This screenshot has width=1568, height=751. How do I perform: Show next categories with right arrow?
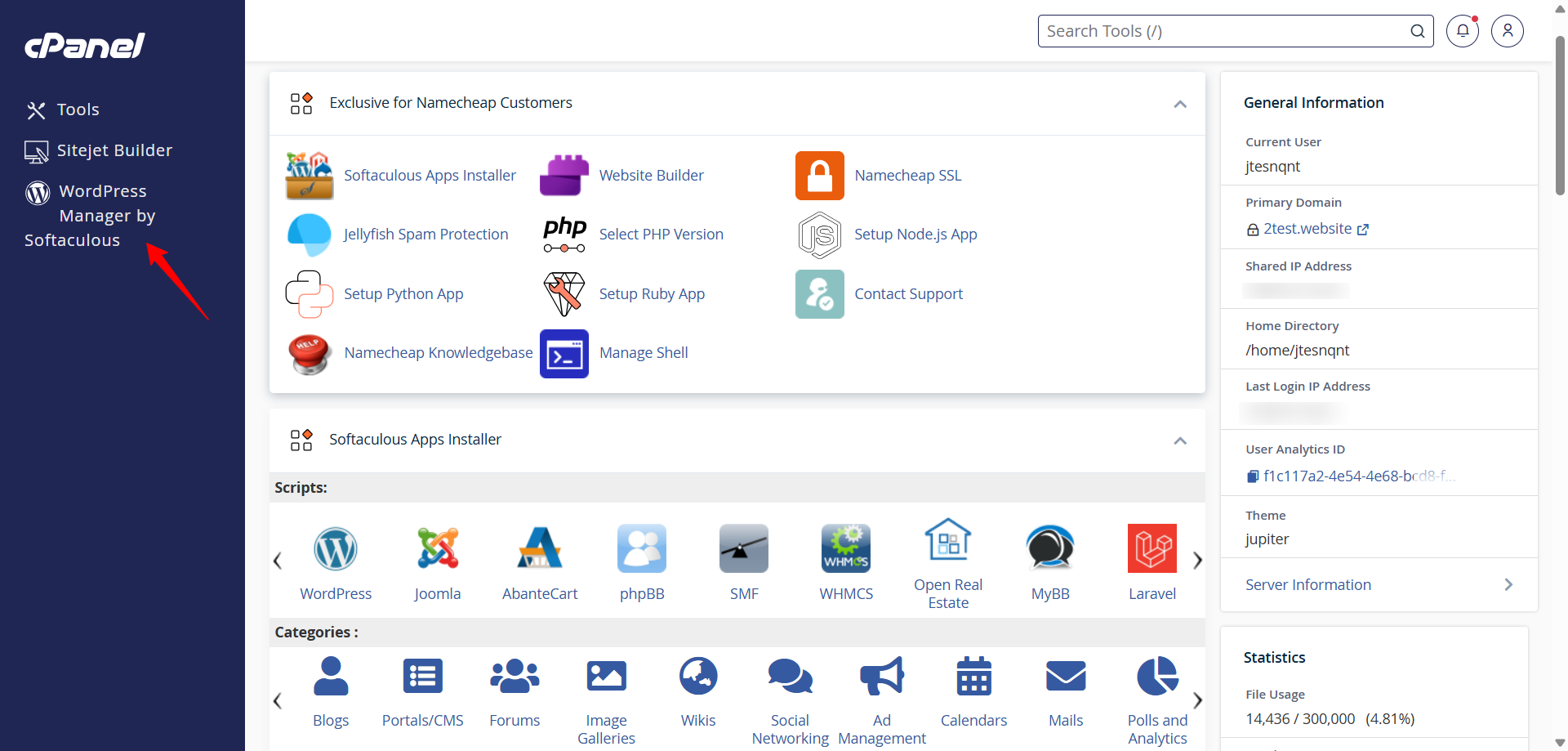(x=1197, y=701)
